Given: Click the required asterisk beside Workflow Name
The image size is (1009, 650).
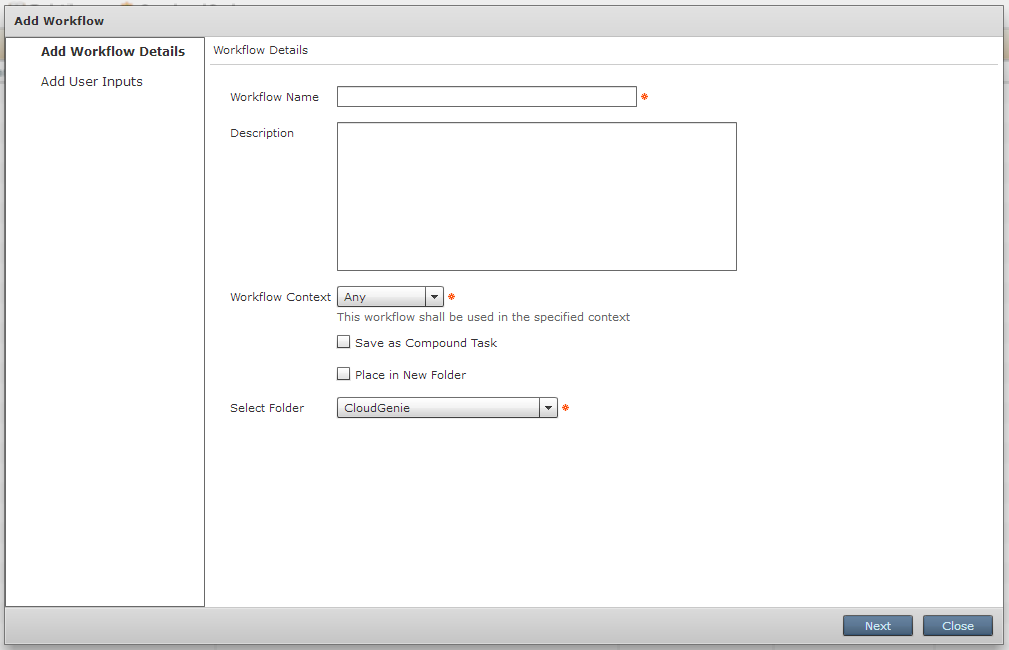Looking at the screenshot, I should tap(645, 97).
